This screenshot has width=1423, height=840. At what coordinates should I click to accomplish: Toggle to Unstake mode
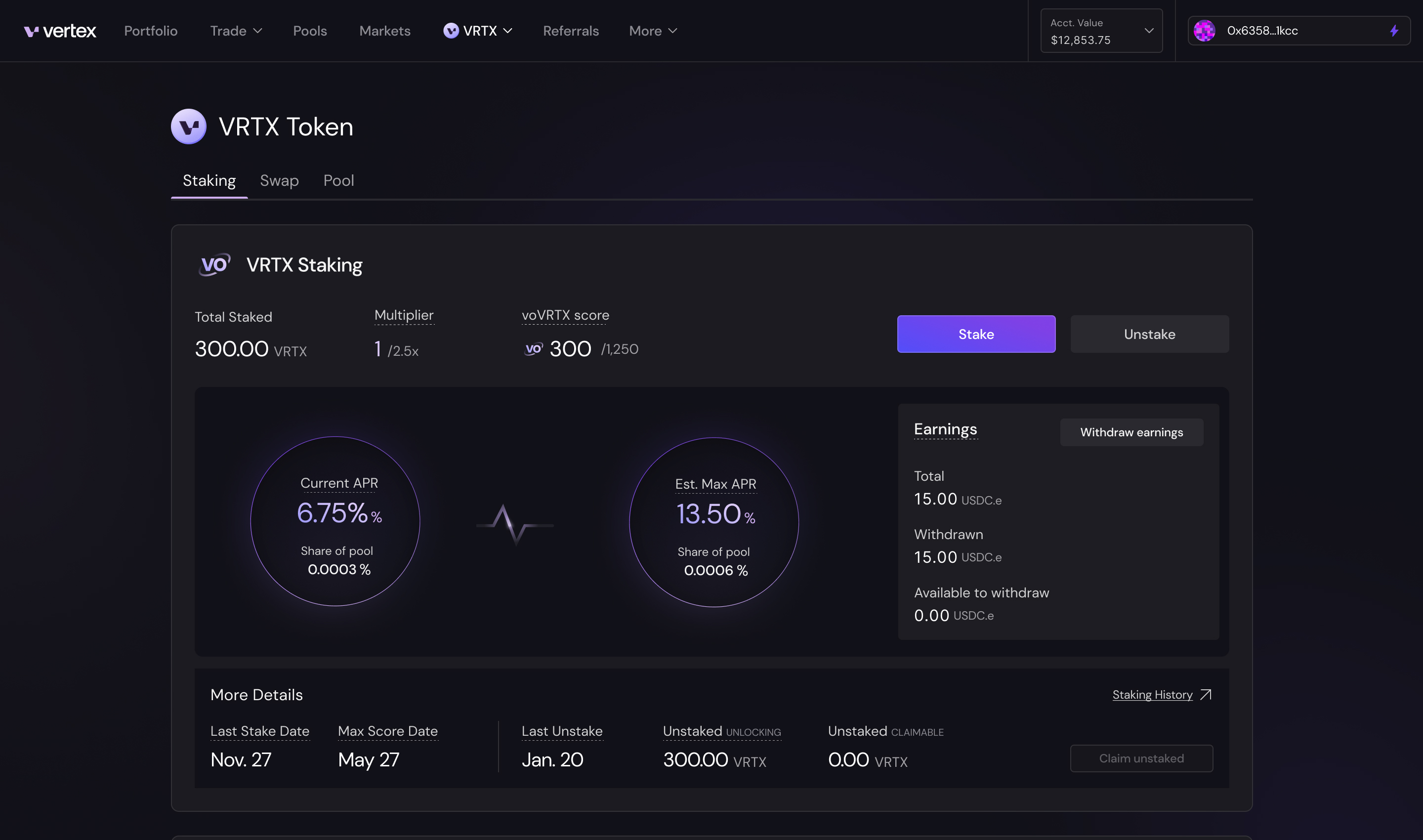[1149, 333]
